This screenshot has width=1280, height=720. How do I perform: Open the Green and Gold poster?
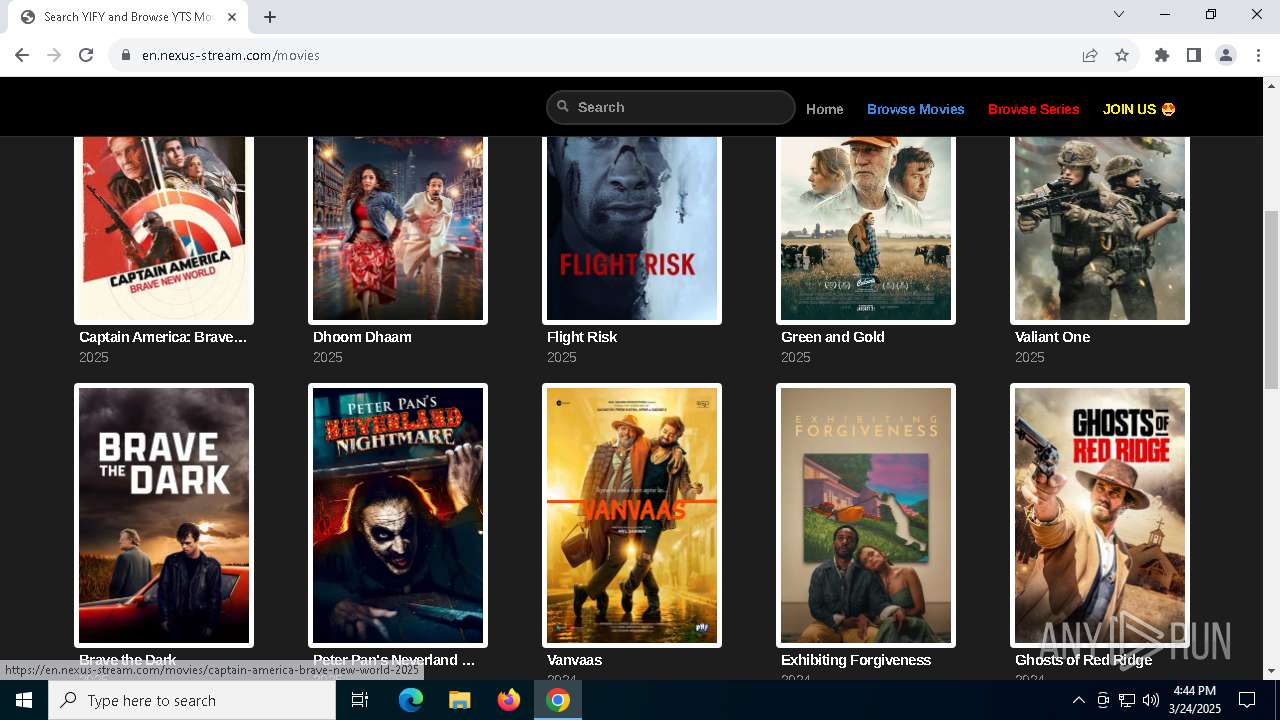click(x=866, y=229)
